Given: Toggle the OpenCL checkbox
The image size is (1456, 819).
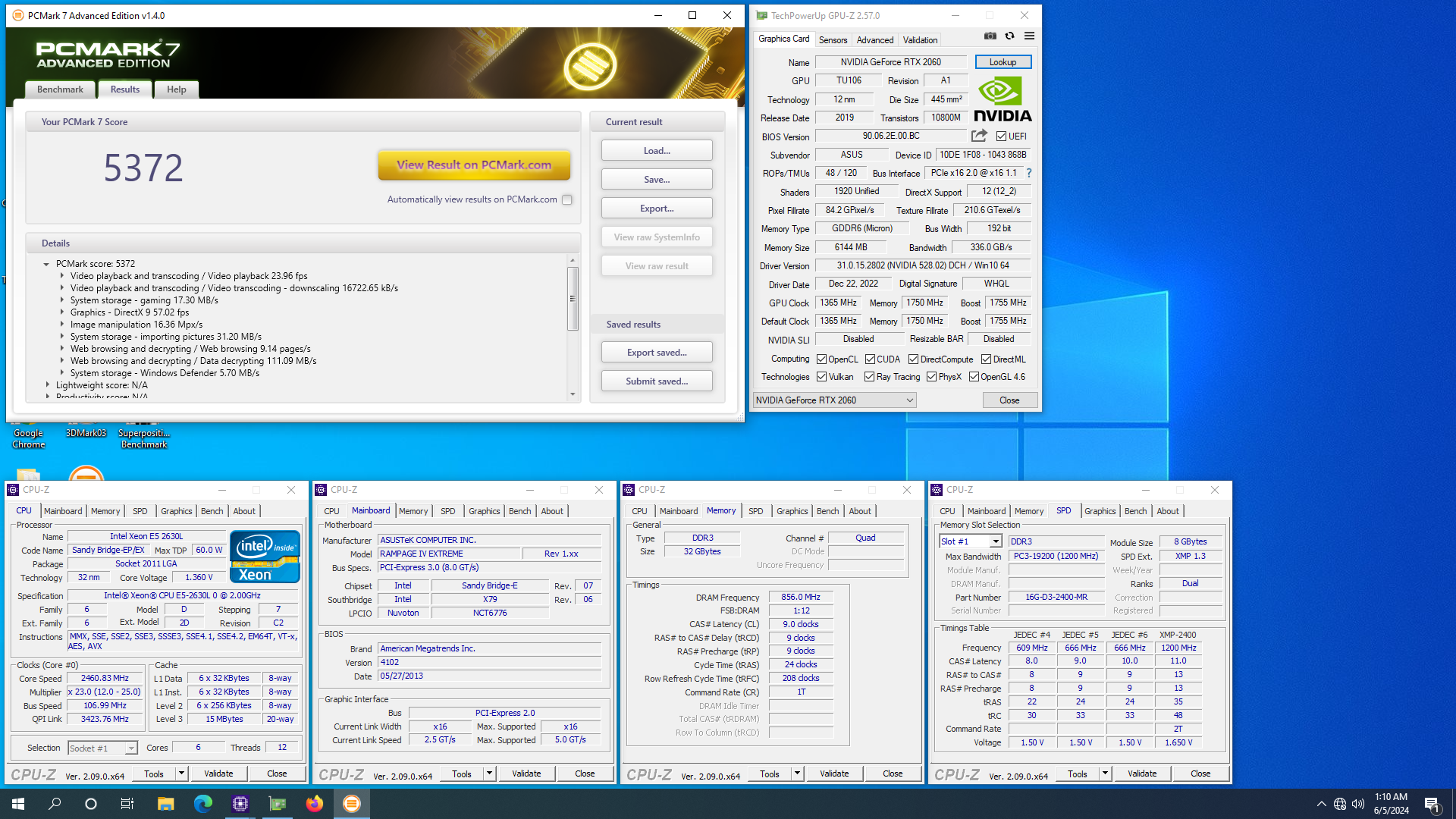Looking at the screenshot, I should pos(821,359).
